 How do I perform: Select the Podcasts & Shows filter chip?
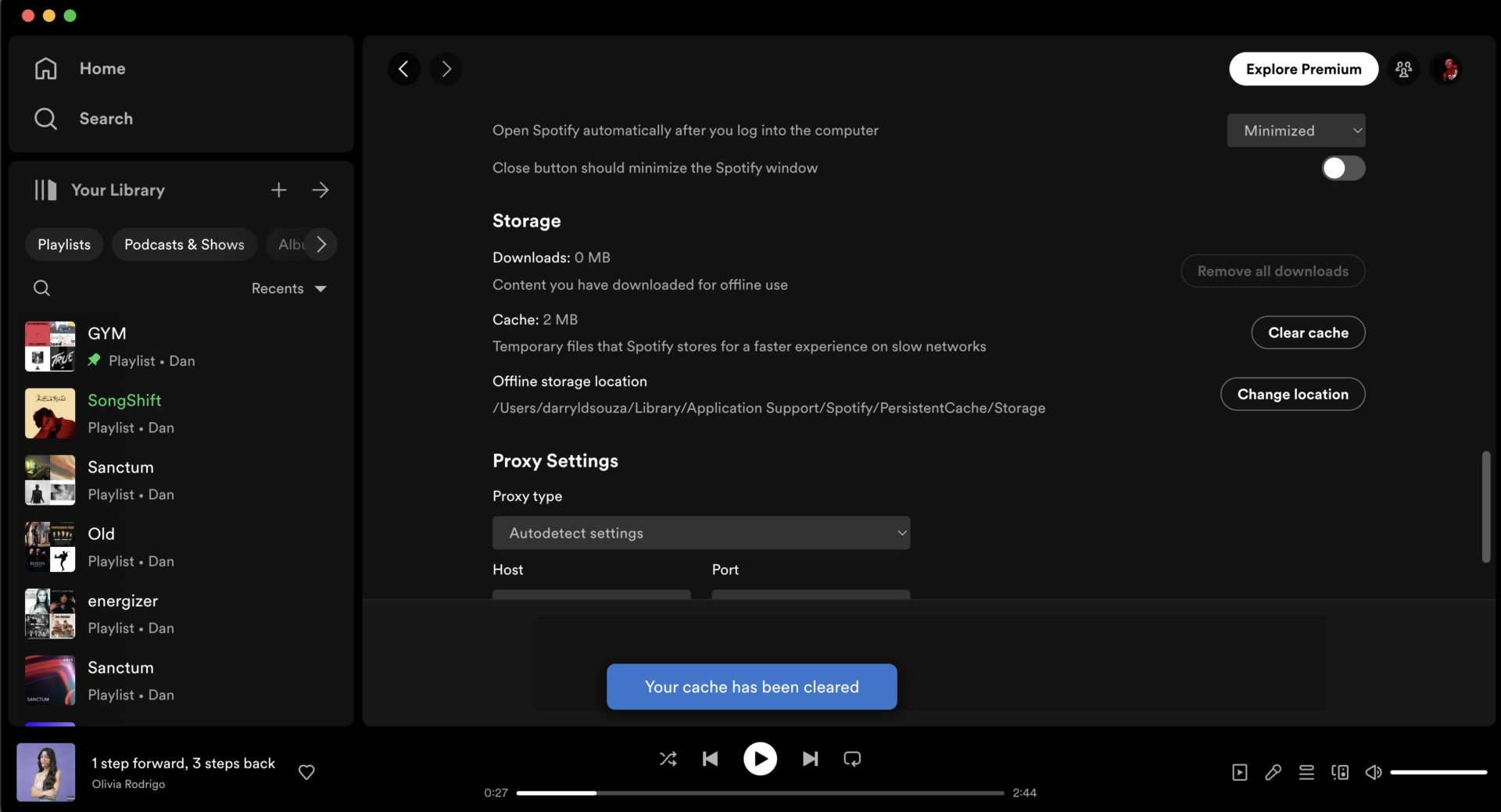point(184,245)
